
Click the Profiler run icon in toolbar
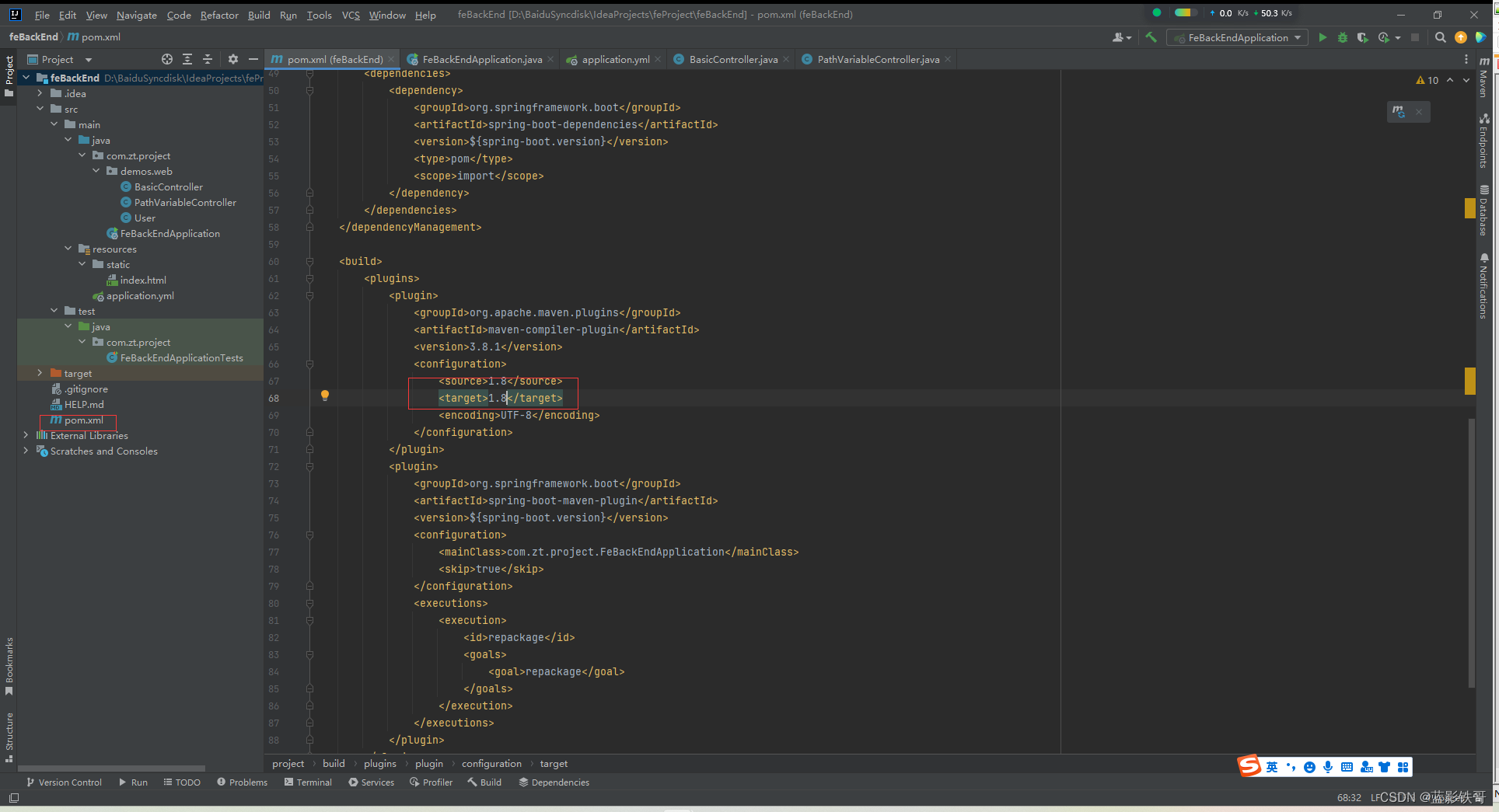pyautogui.click(x=1383, y=37)
